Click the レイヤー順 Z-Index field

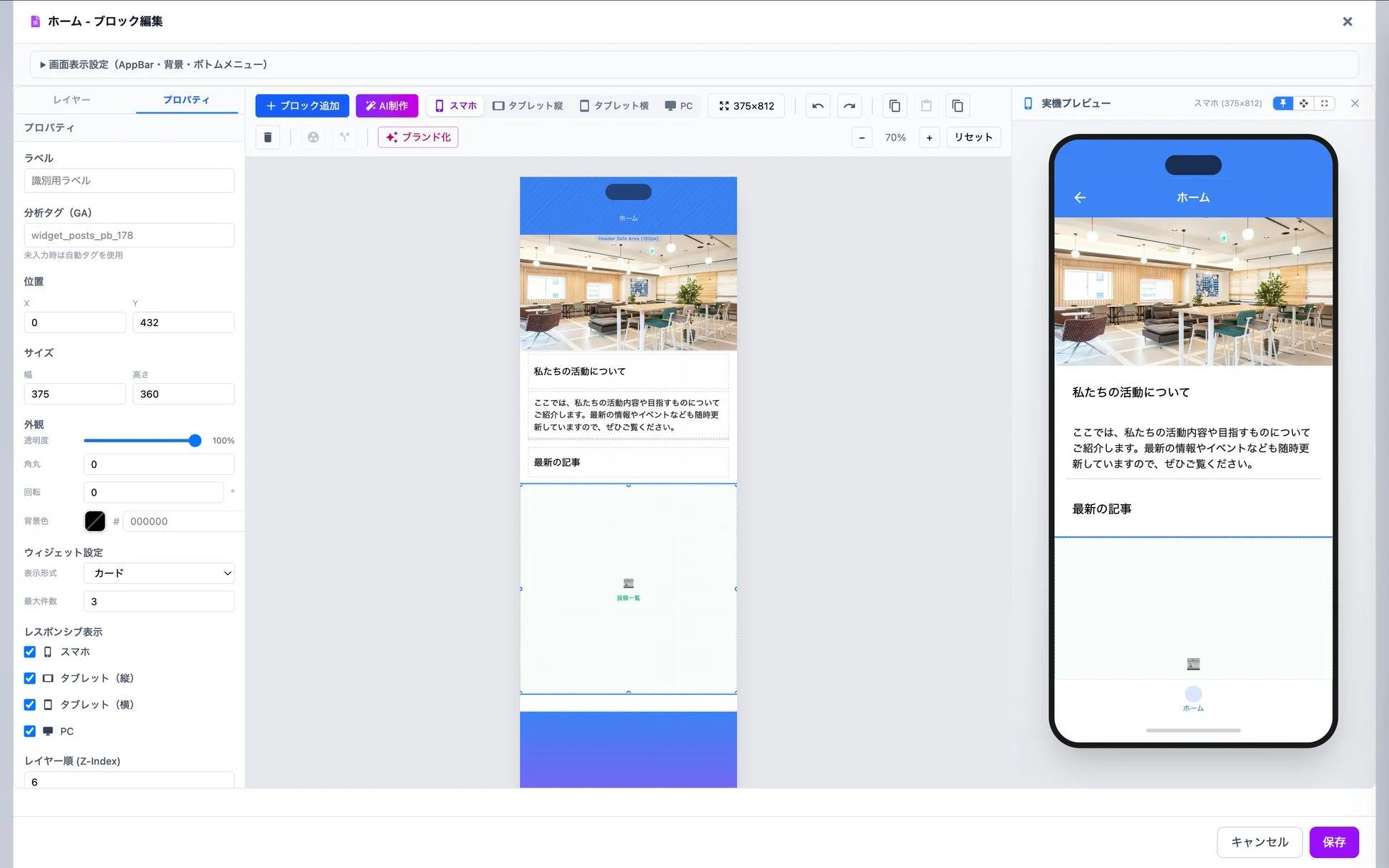tap(129, 780)
